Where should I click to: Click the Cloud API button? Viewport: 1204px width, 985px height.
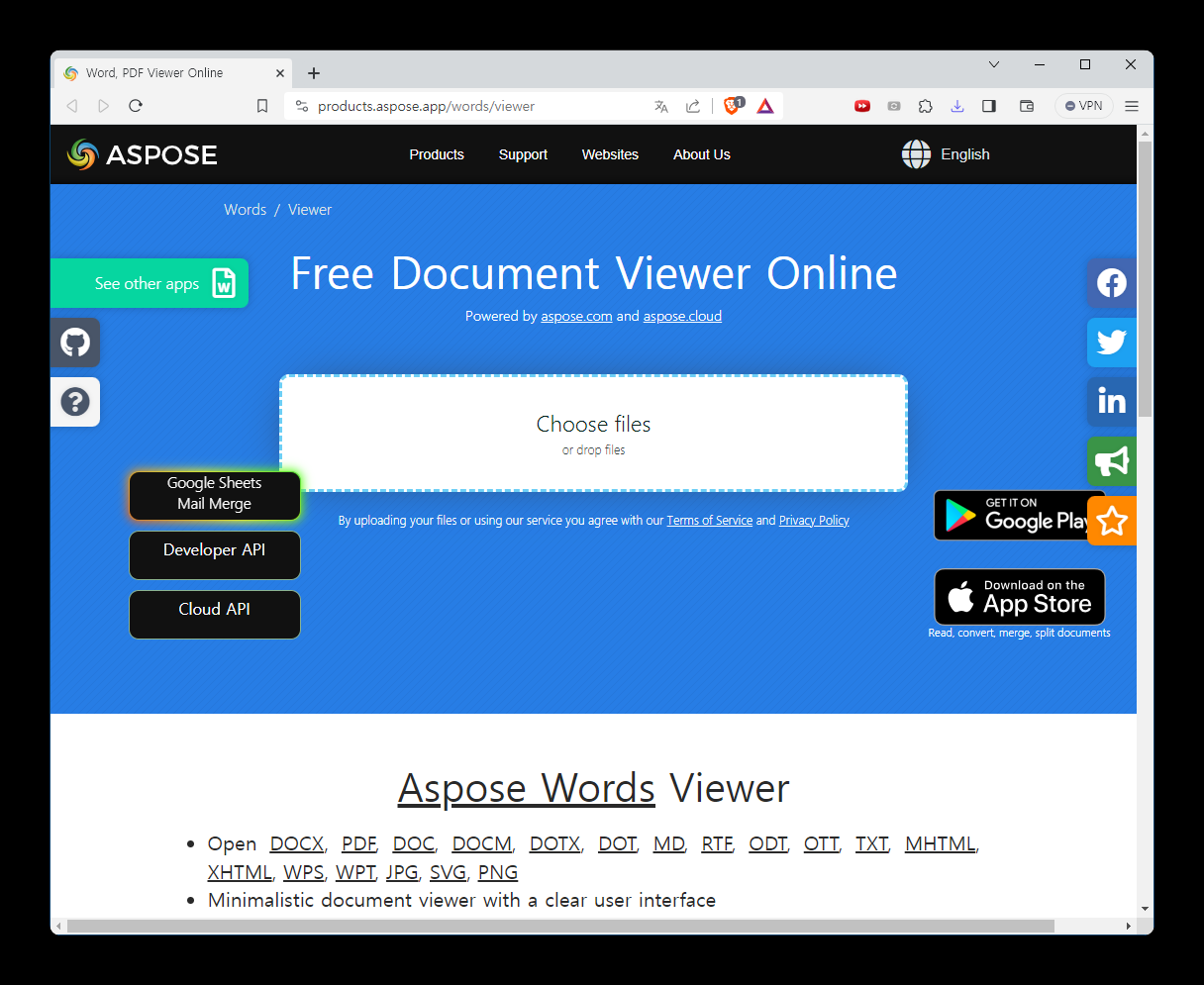point(215,615)
